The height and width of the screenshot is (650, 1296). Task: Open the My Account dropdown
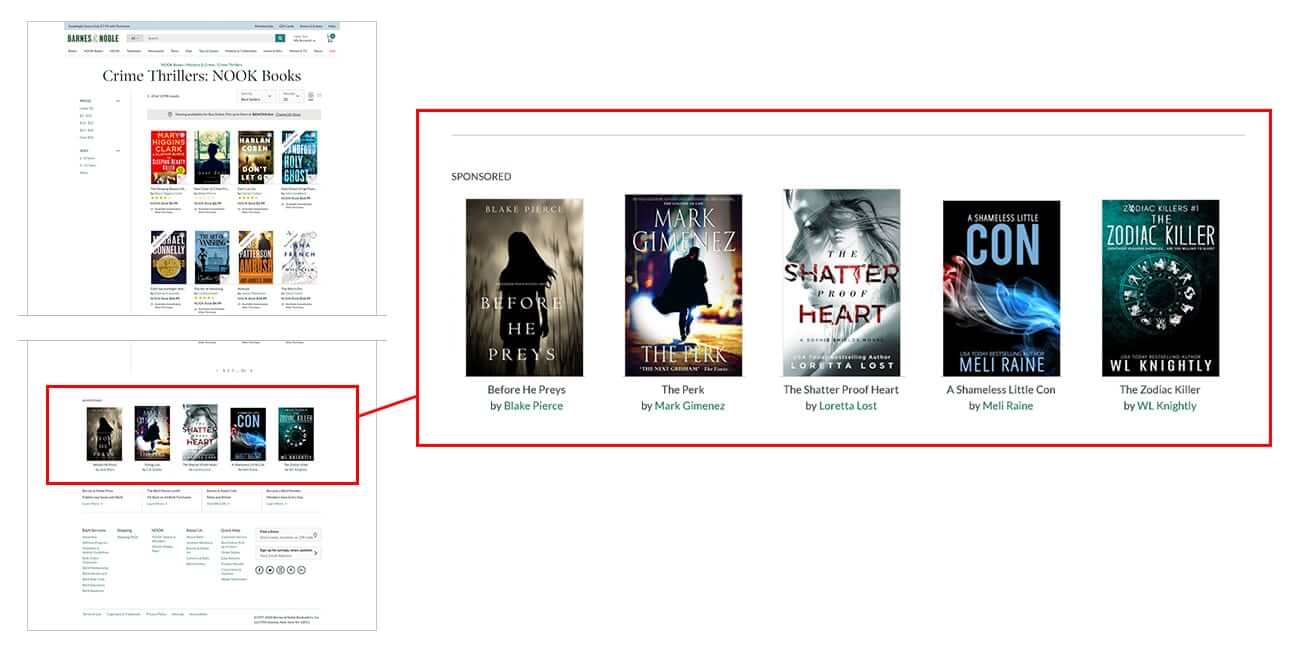[305, 40]
